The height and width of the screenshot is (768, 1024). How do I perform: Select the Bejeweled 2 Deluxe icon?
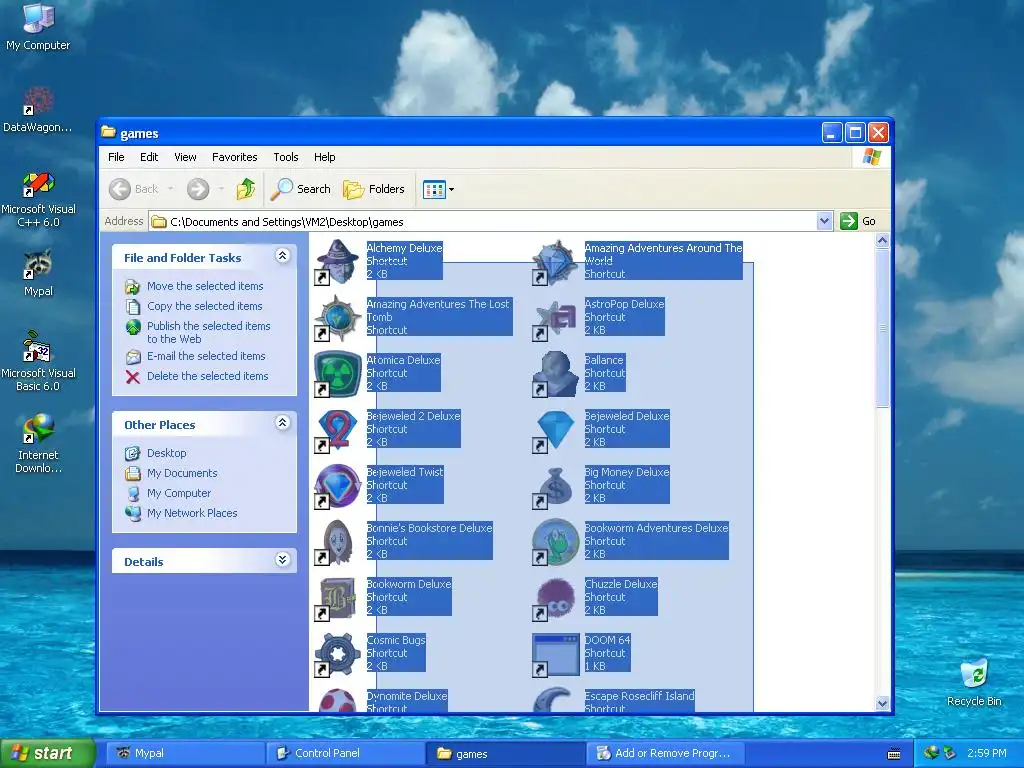[x=338, y=430]
